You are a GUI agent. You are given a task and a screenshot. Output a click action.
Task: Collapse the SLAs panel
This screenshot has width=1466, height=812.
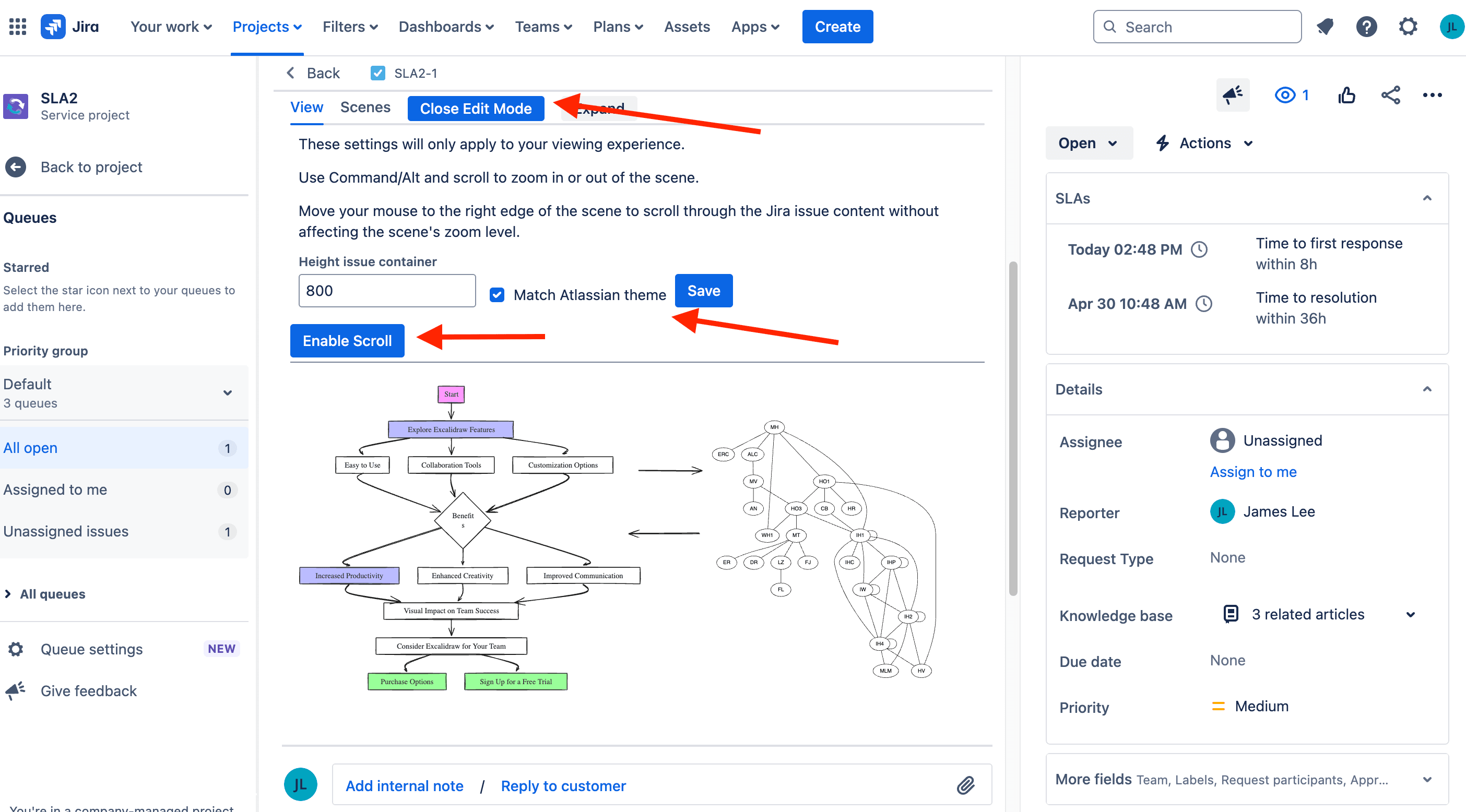coord(1427,198)
